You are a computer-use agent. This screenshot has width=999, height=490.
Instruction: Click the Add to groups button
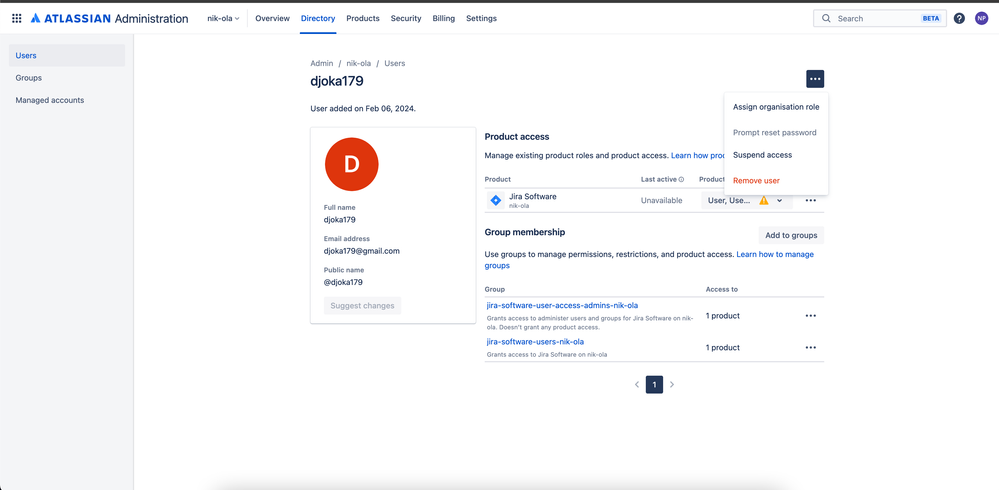(x=791, y=235)
